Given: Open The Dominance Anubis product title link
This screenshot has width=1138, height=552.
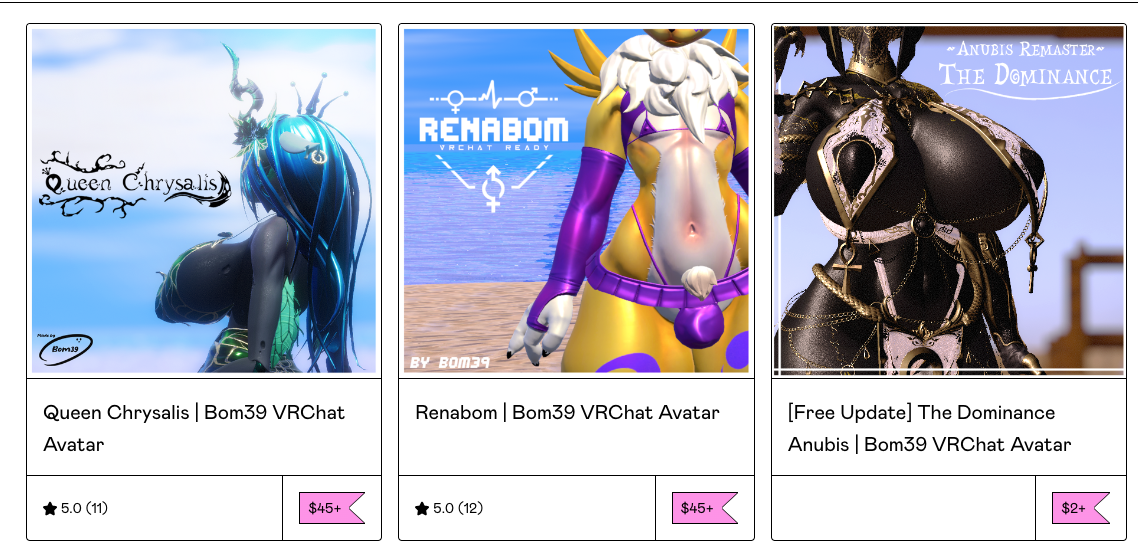Looking at the screenshot, I should click(929, 428).
